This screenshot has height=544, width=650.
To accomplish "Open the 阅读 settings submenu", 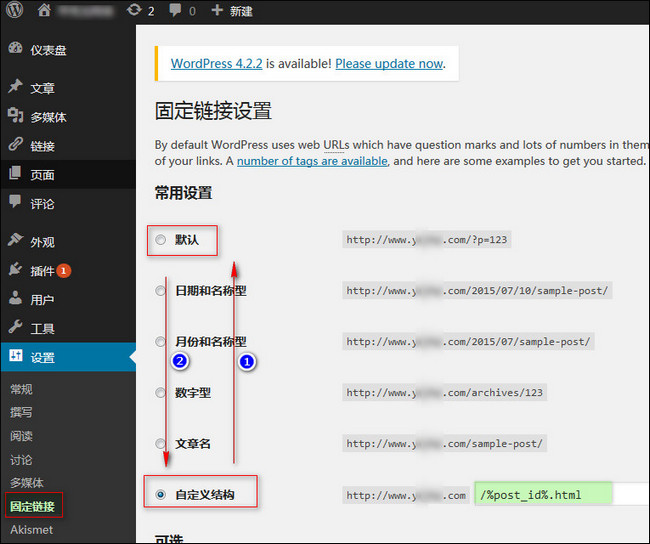I will [x=21, y=436].
